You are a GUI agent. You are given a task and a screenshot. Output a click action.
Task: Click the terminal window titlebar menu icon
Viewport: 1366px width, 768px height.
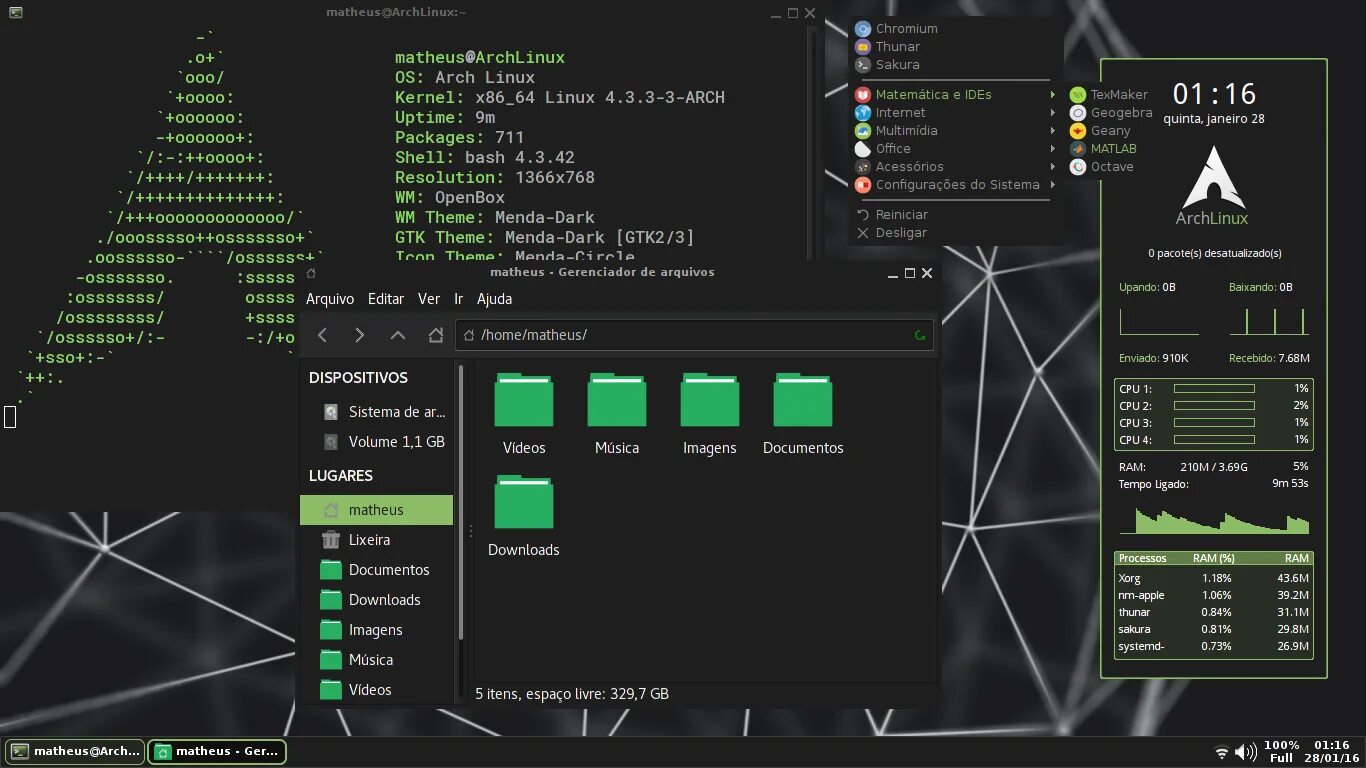(x=15, y=13)
